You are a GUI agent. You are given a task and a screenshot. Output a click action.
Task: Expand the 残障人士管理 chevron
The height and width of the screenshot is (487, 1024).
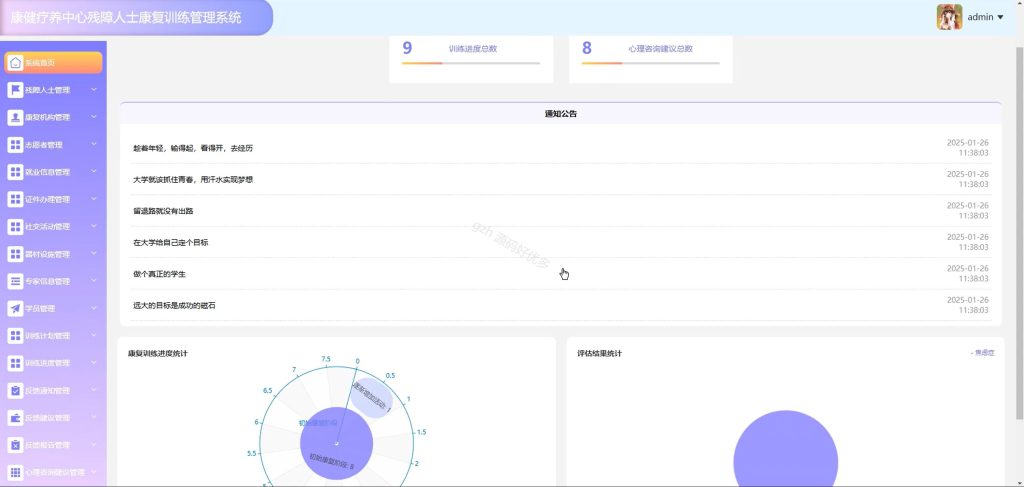click(93, 89)
